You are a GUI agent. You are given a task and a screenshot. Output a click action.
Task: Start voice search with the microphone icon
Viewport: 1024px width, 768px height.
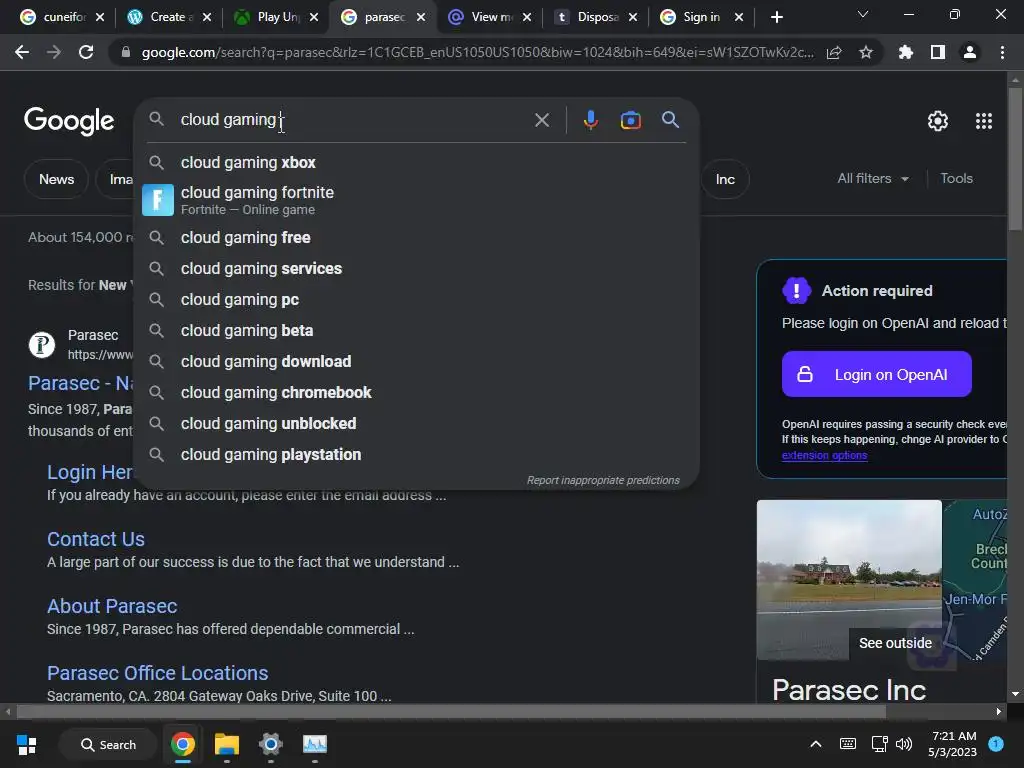pyautogui.click(x=590, y=120)
